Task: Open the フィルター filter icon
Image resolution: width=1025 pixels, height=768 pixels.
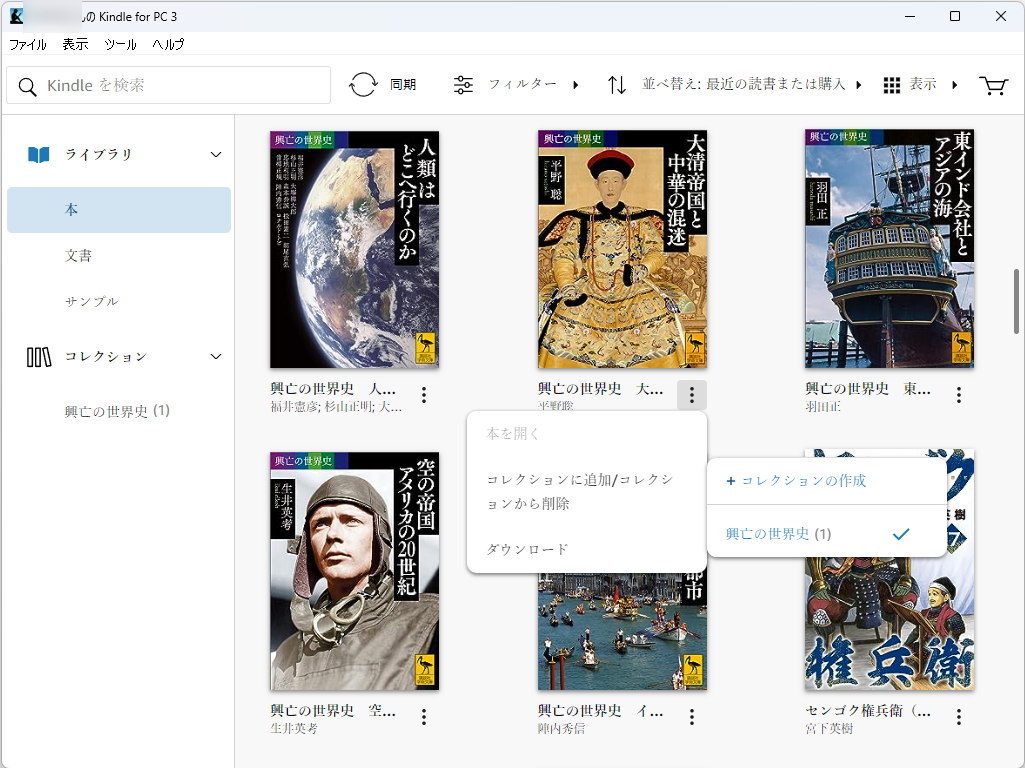Action: coord(463,85)
